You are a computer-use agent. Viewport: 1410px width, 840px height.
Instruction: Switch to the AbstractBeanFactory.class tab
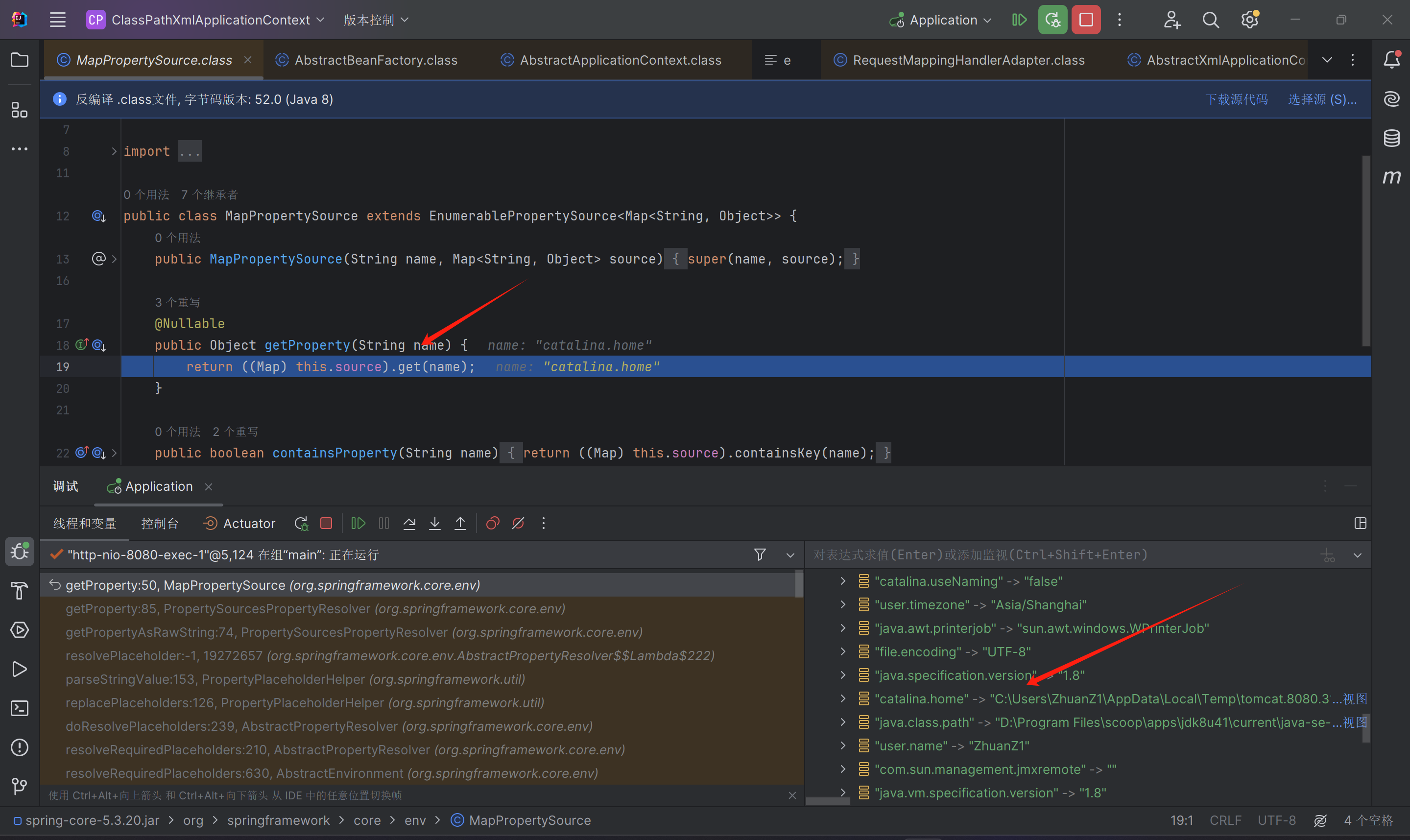point(376,60)
